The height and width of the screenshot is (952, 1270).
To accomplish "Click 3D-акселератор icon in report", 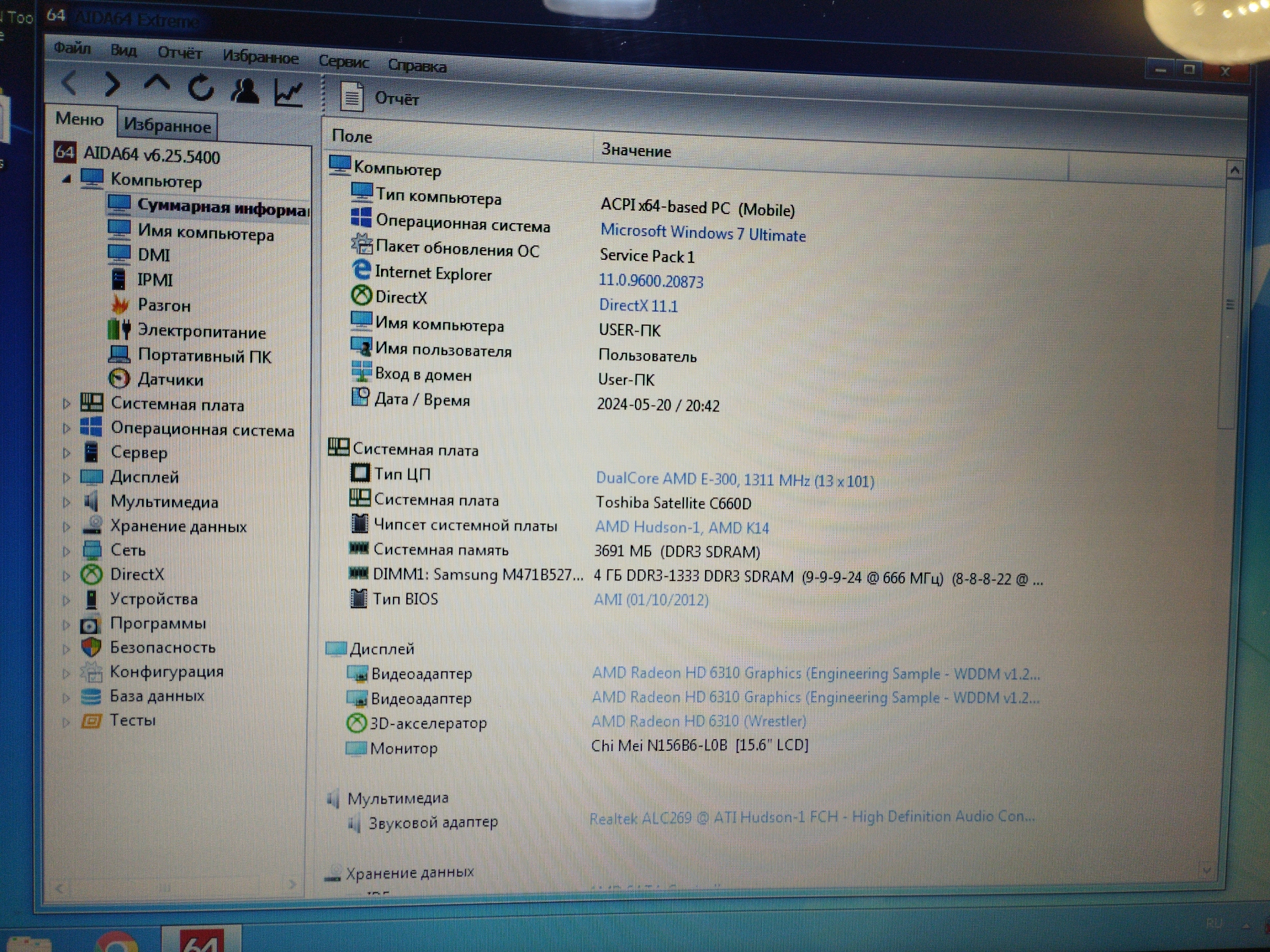I will tap(357, 723).
